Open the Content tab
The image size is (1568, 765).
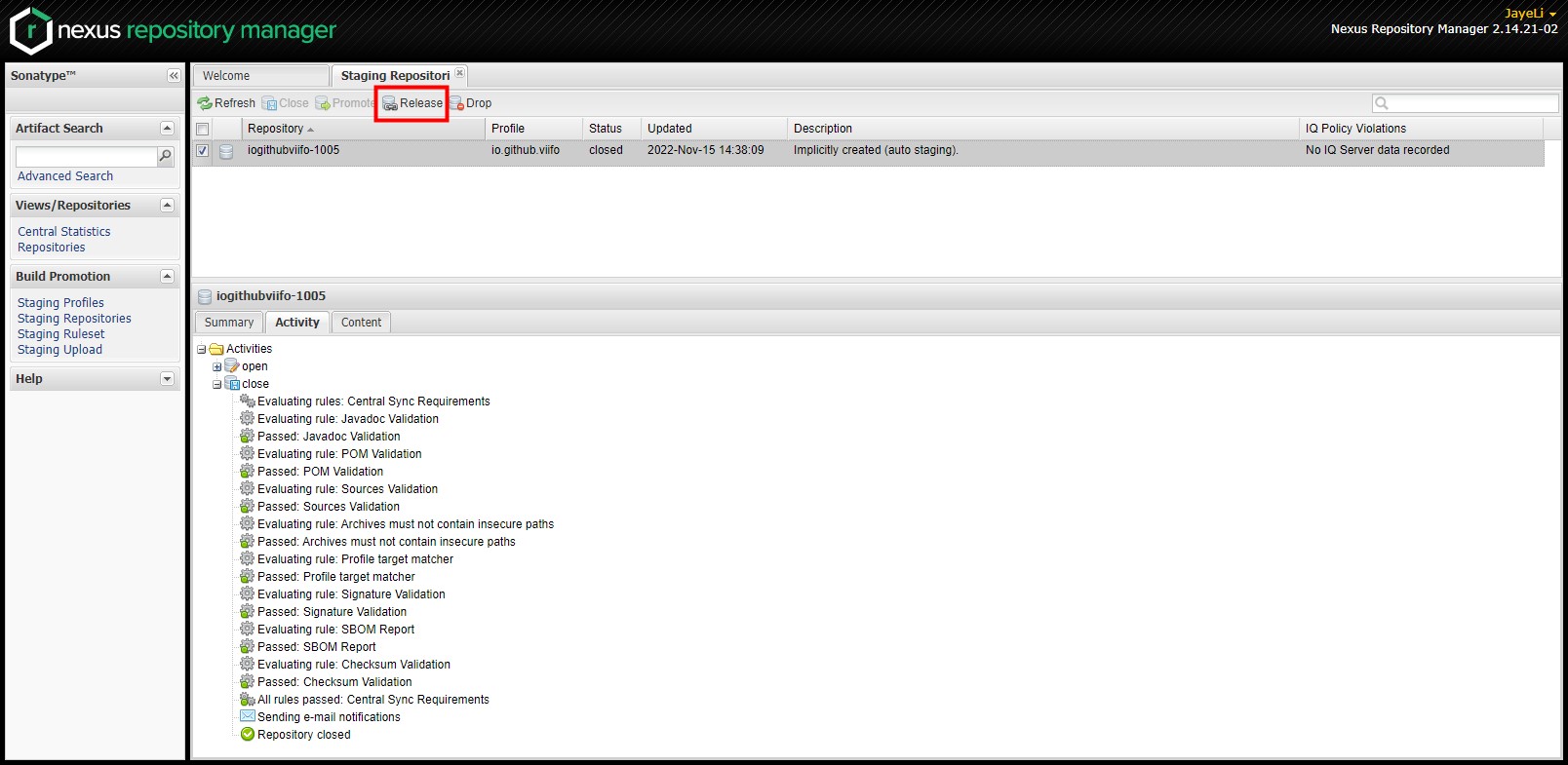click(x=361, y=323)
